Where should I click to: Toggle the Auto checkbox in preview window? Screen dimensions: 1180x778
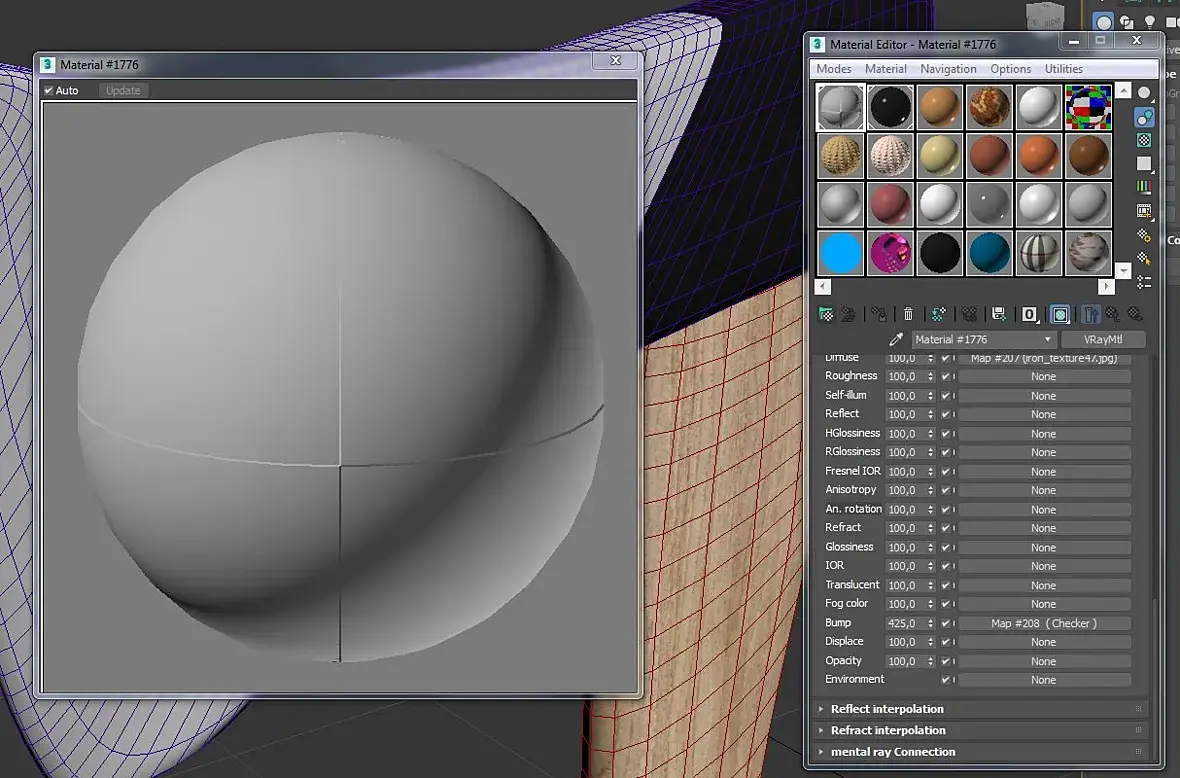click(48, 91)
